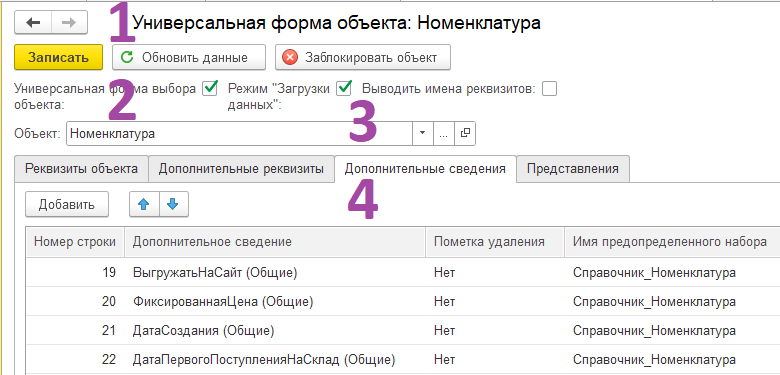Click in the Объект field containing Номенклатура
The height and width of the screenshot is (375, 780).
pos(239,133)
